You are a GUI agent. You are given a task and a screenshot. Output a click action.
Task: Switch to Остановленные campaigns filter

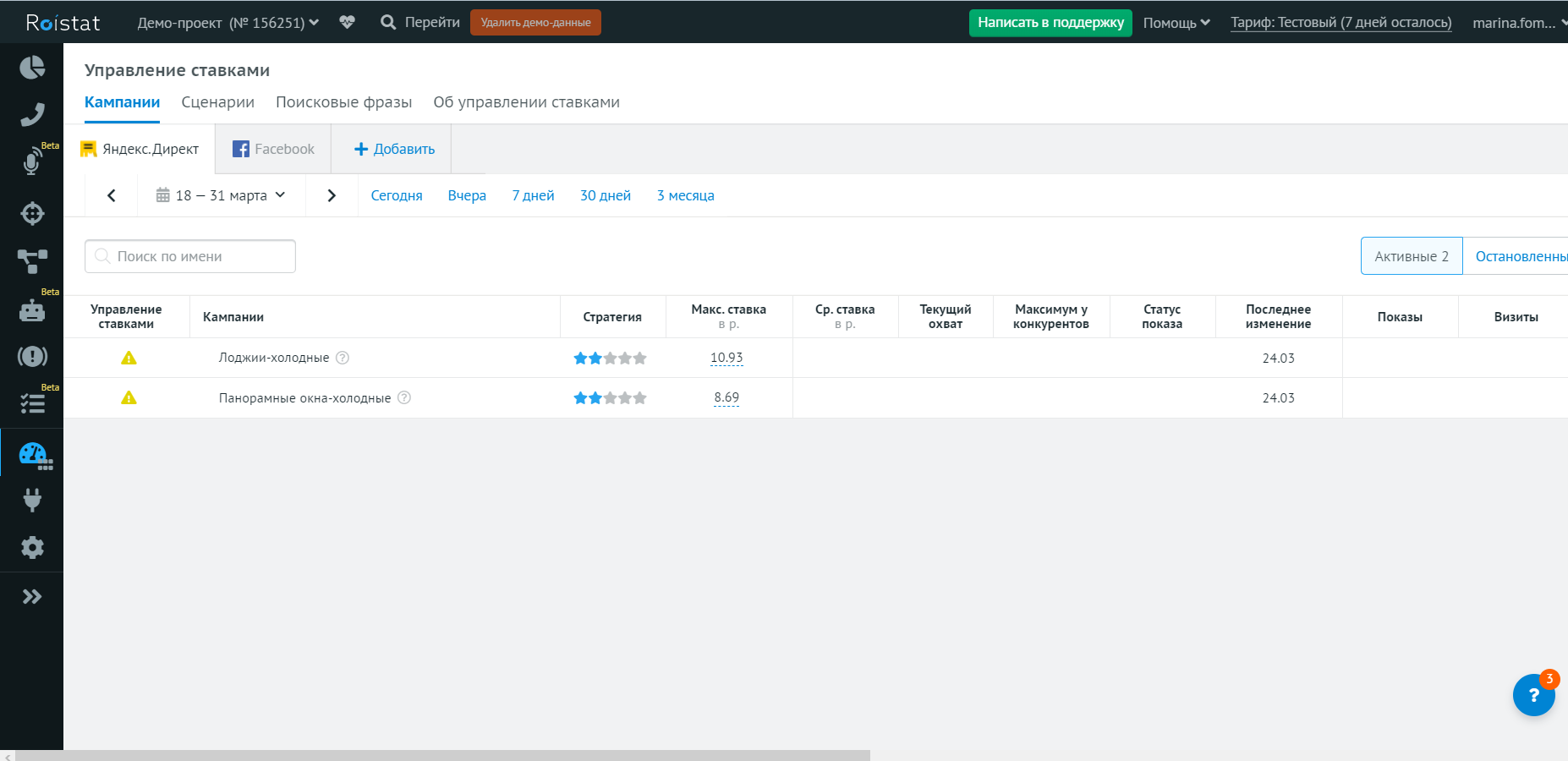[x=1519, y=256]
